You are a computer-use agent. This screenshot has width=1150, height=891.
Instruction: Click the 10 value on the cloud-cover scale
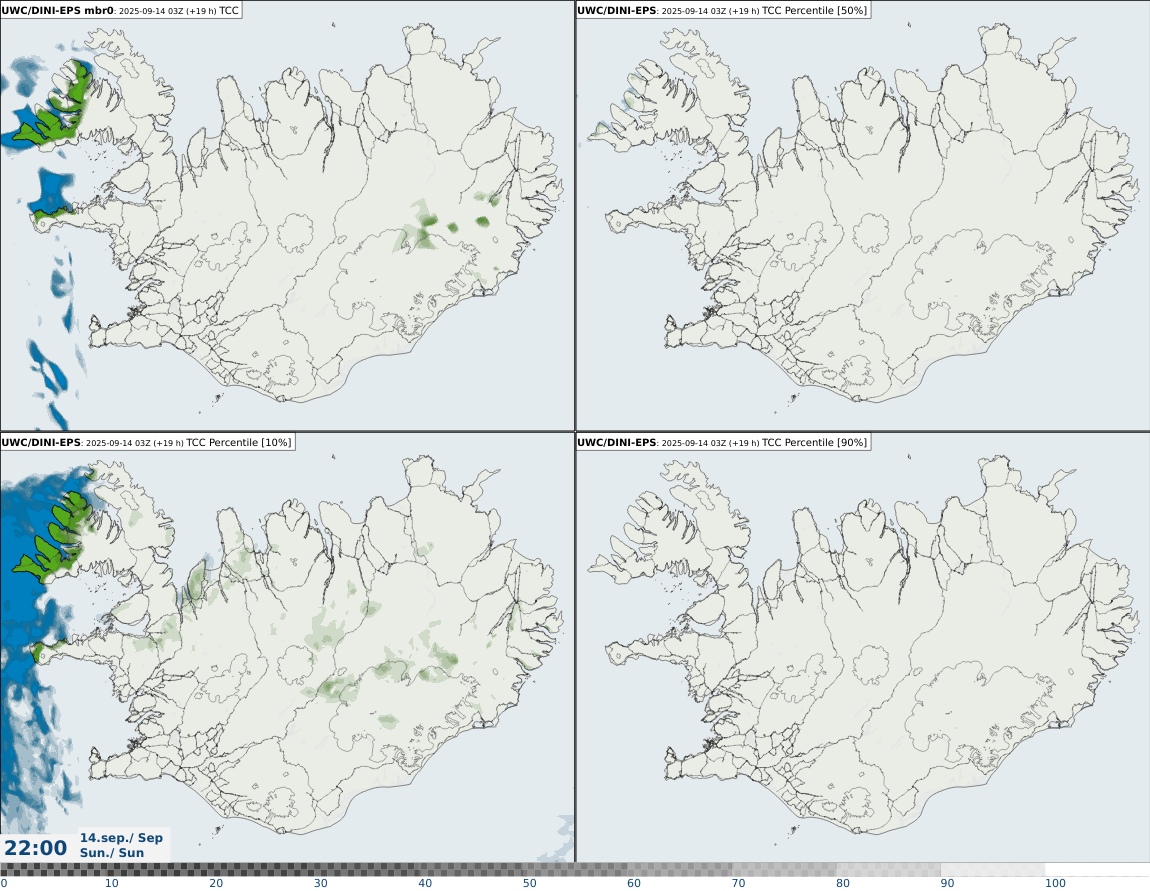pos(111,883)
